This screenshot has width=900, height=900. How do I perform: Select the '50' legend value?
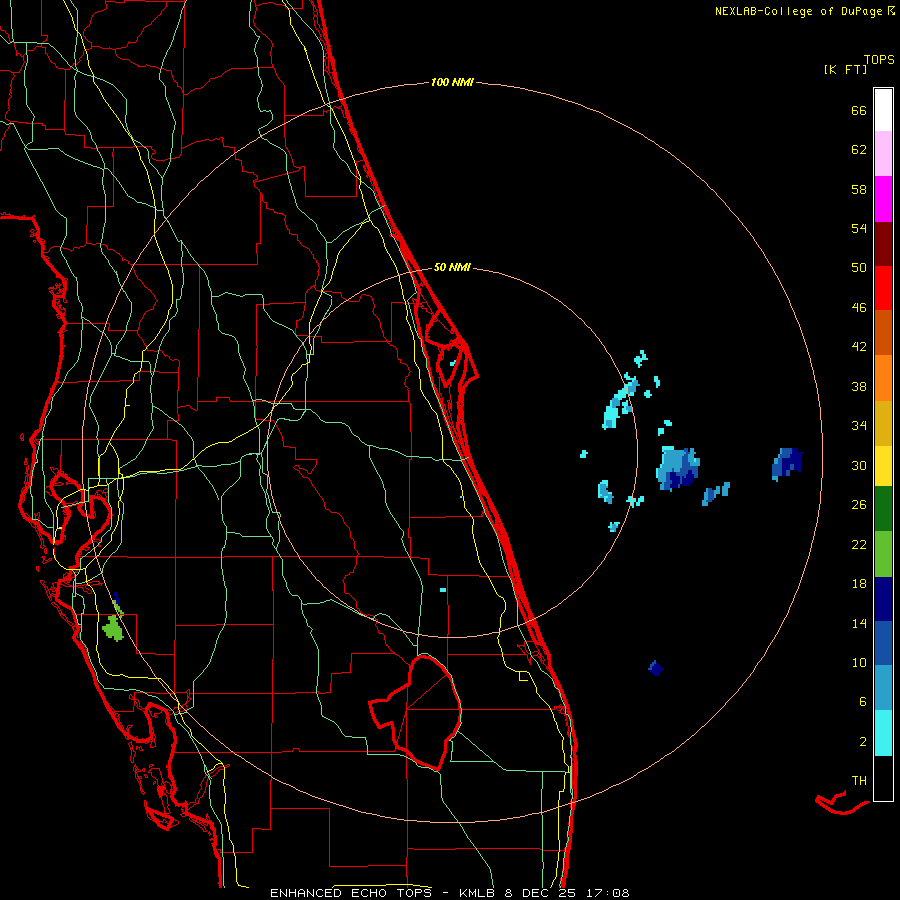coord(859,268)
